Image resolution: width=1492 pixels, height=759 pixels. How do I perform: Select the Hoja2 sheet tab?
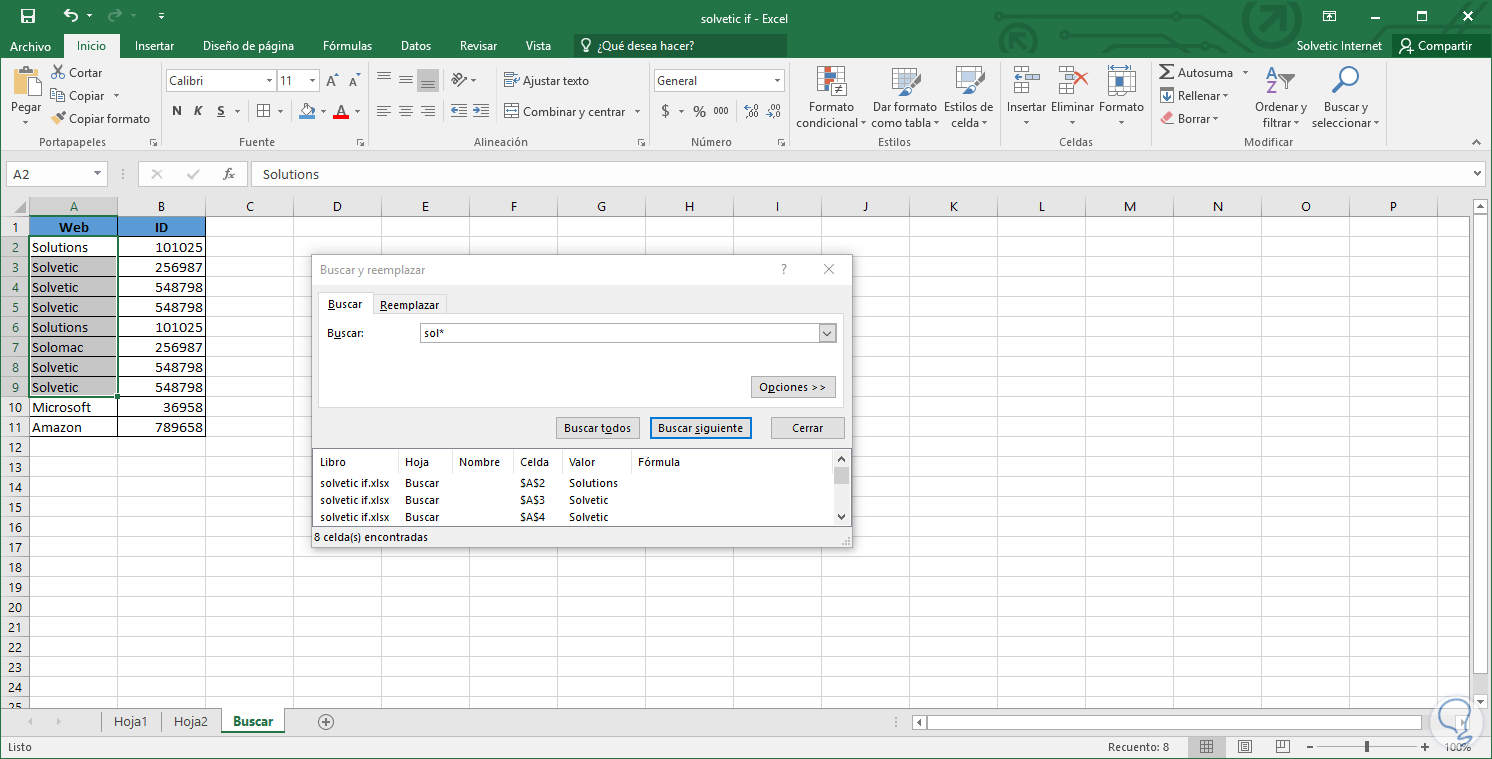point(190,720)
